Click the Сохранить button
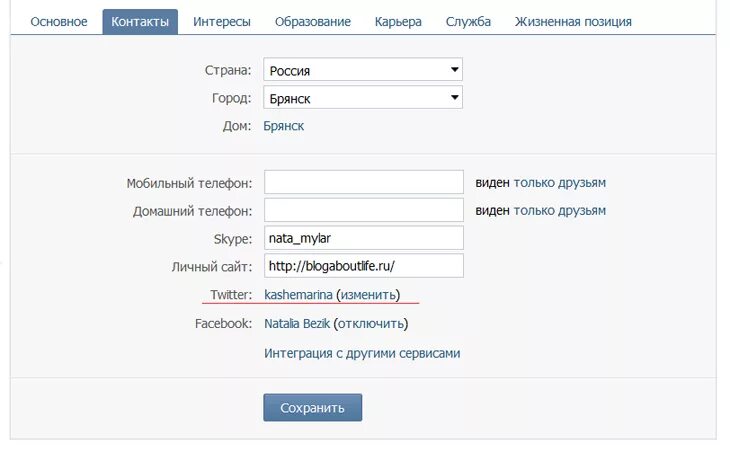730x452 pixels. [x=312, y=408]
